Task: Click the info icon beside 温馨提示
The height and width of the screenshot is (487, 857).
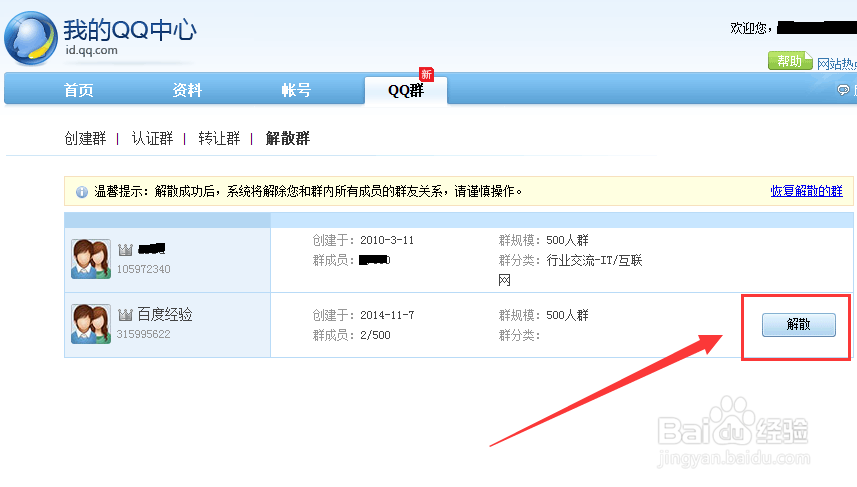Action: pos(82,192)
